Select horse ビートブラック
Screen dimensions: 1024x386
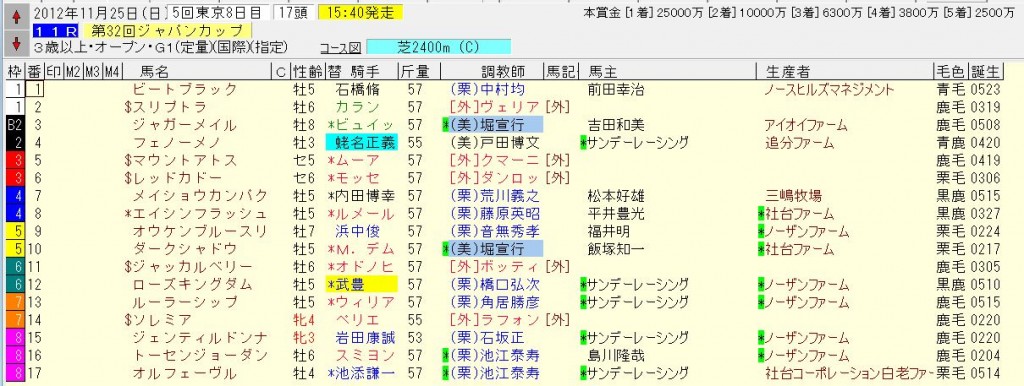(184, 89)
